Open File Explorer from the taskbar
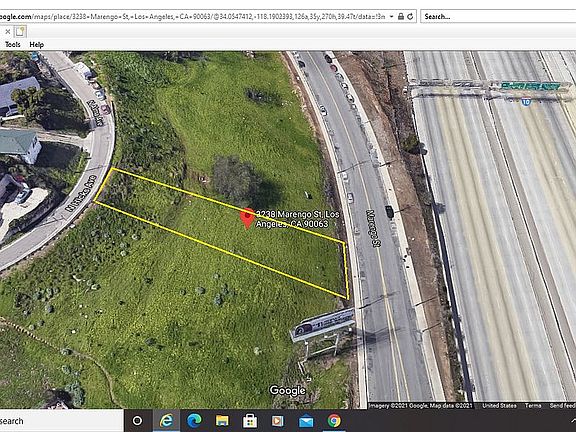Image resolution: width=576 pixels, height=432 pixels. click(222, 421)
